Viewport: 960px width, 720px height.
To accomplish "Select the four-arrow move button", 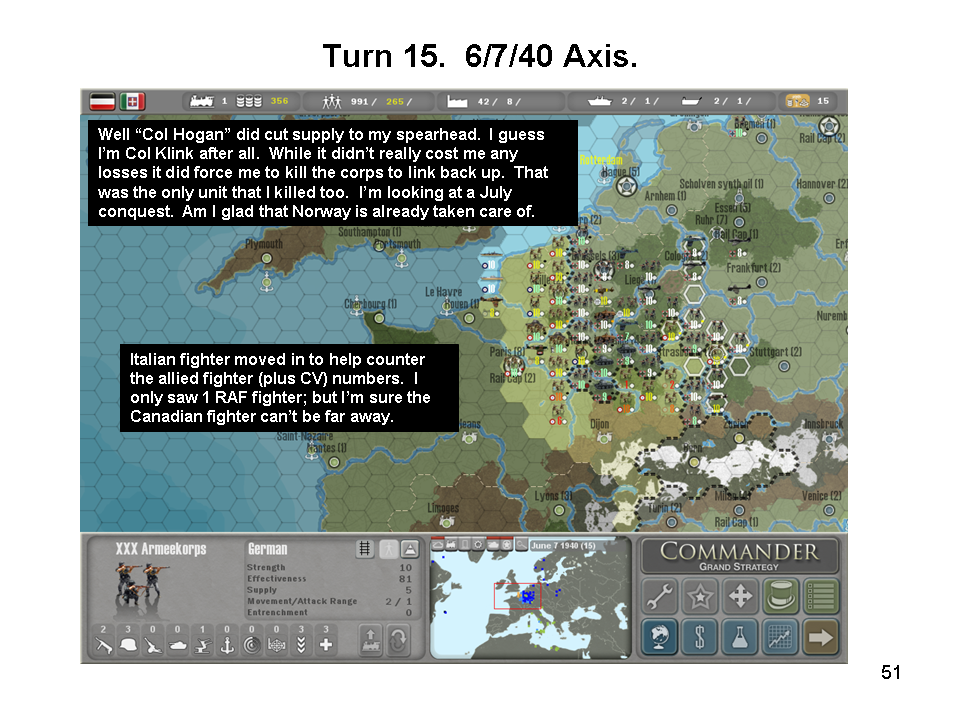I will tap(740, 597).
